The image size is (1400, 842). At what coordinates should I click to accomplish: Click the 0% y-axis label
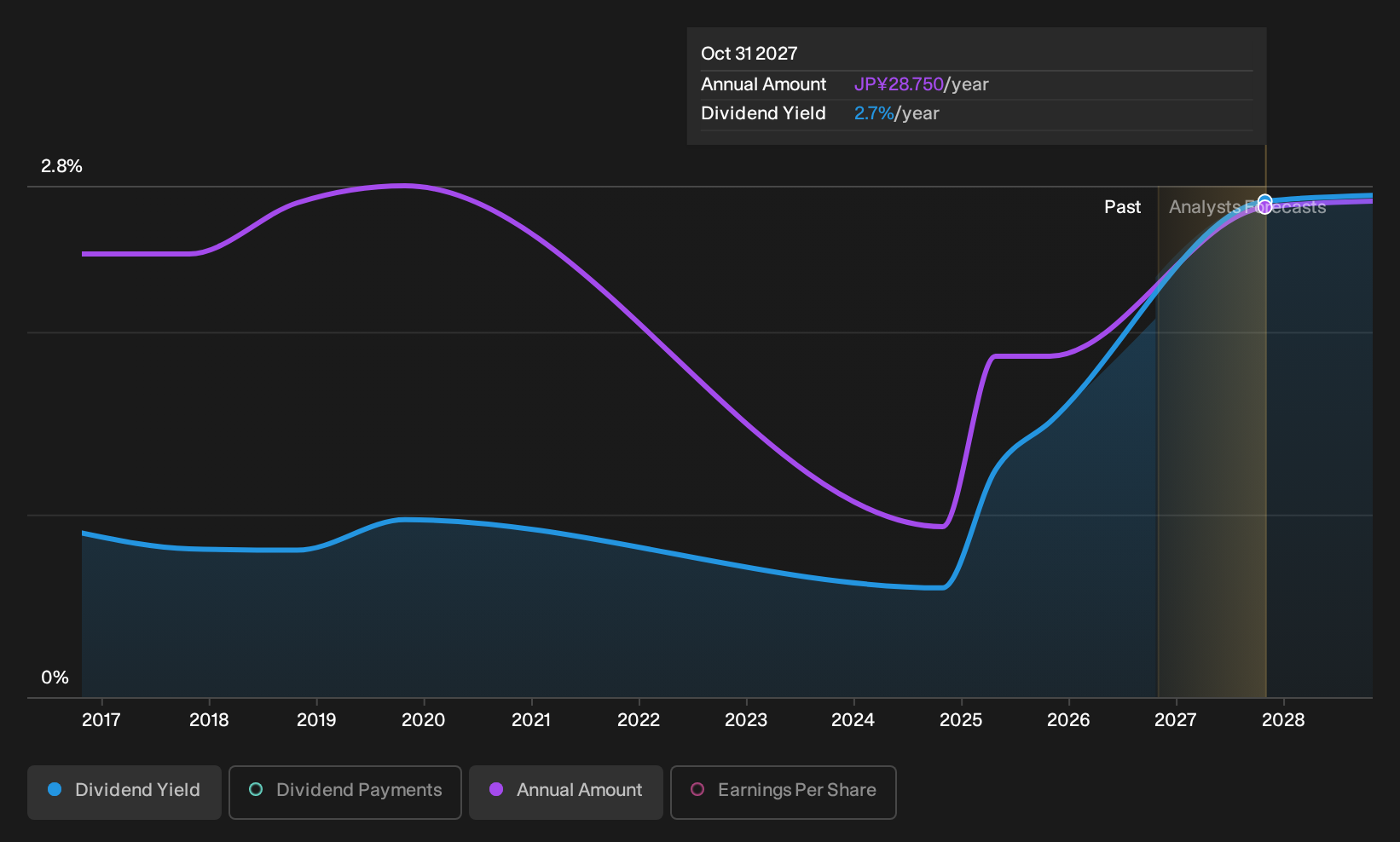point(55,678)
